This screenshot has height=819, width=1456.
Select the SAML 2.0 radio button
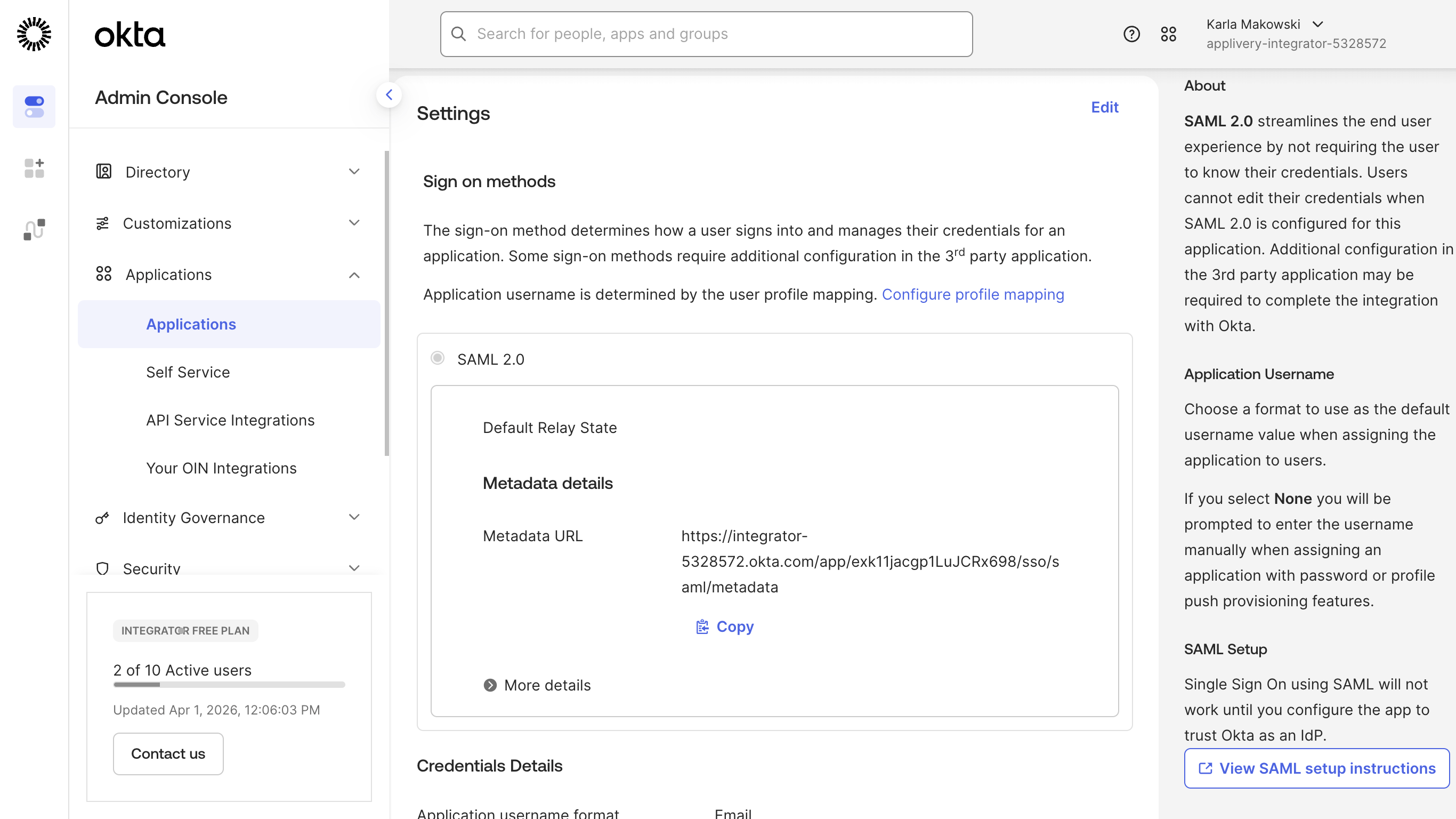pos(438,358)
